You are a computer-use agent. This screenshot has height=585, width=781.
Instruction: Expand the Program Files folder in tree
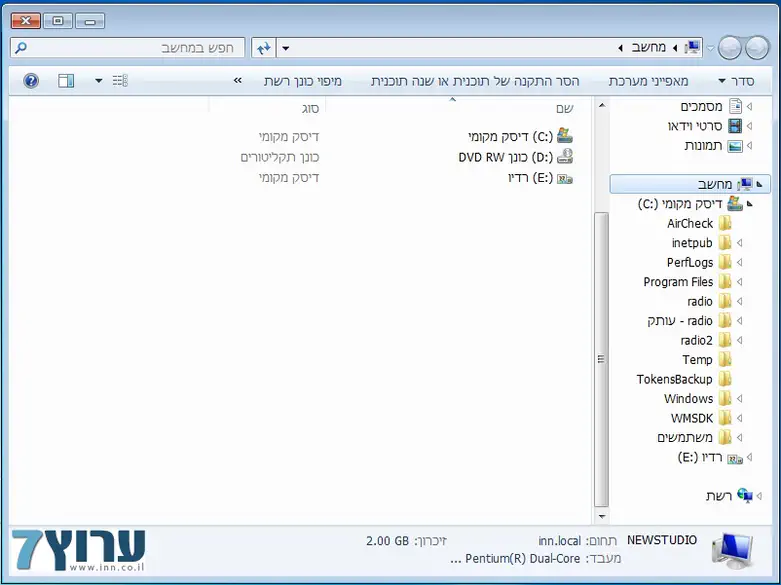(739, 282)
